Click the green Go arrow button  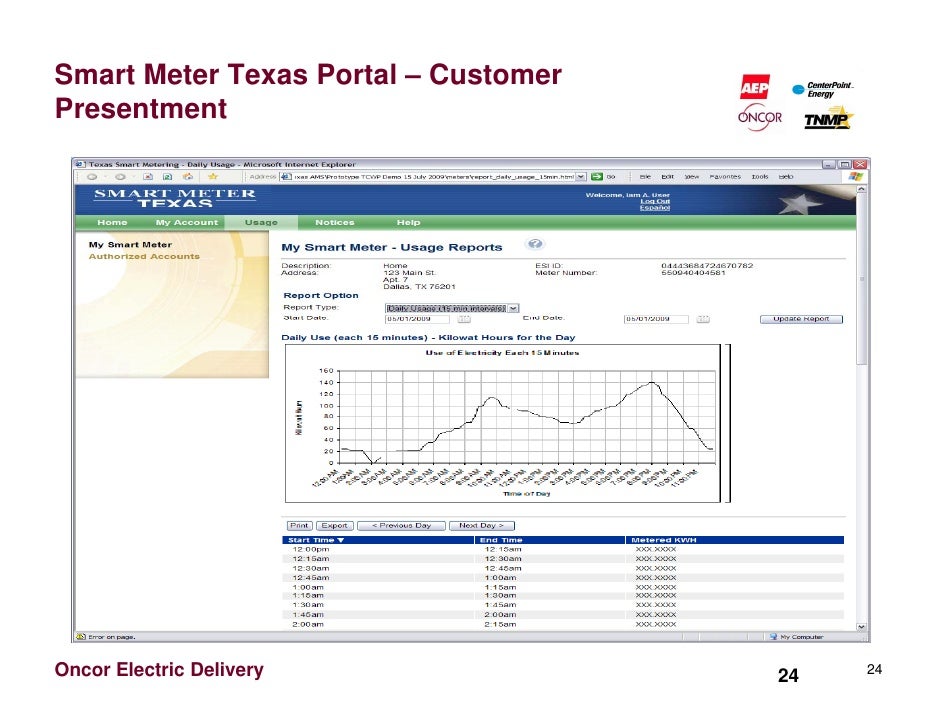(x=597, y=177)
